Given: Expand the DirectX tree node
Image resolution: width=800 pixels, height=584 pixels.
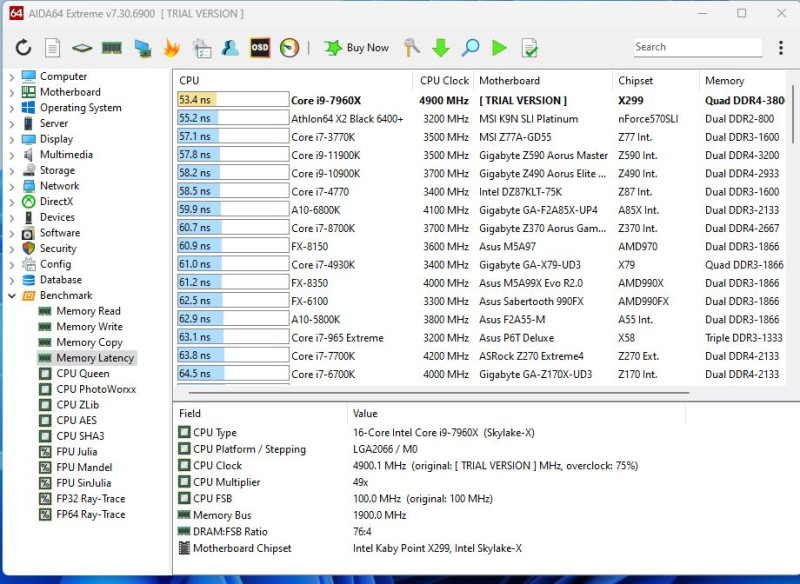Looking at the screenshot, I should (x=12, y=202).
